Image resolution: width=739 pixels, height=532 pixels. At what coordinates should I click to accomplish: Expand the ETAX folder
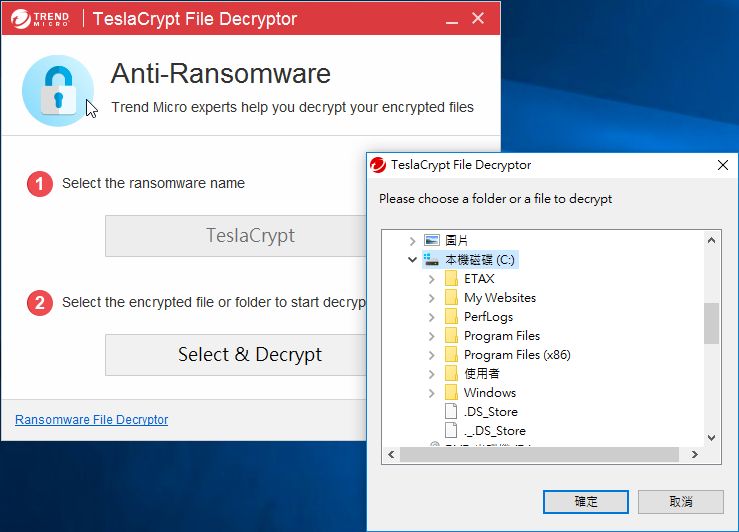(x=431, y=279)
